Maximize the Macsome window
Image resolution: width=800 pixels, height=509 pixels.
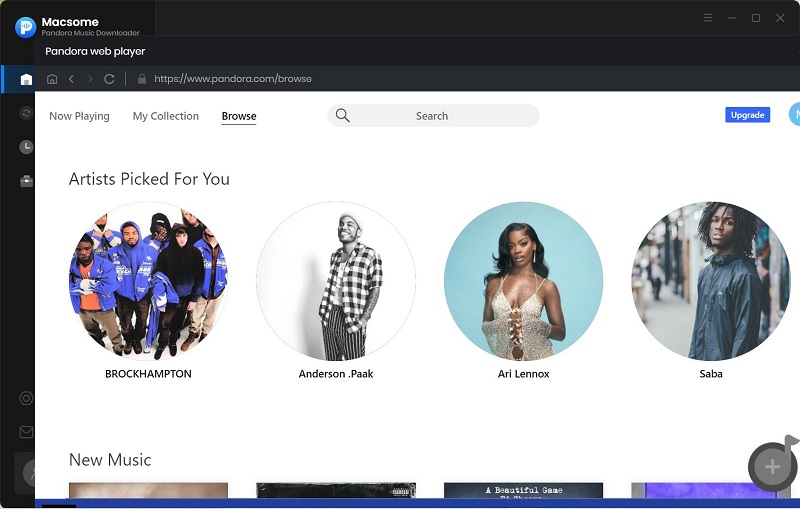pos(756,18)
